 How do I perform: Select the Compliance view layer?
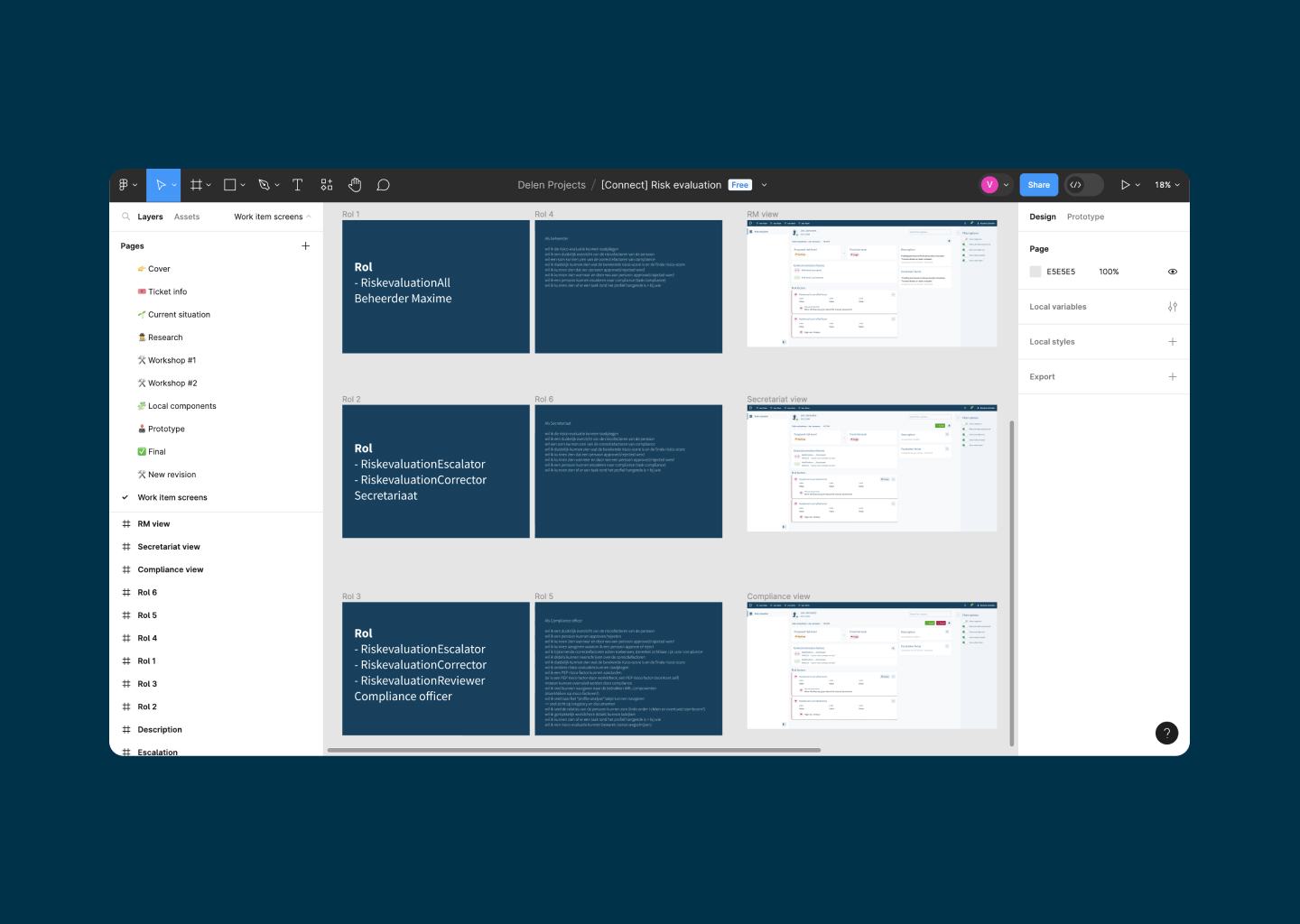[x=171, y=569]
